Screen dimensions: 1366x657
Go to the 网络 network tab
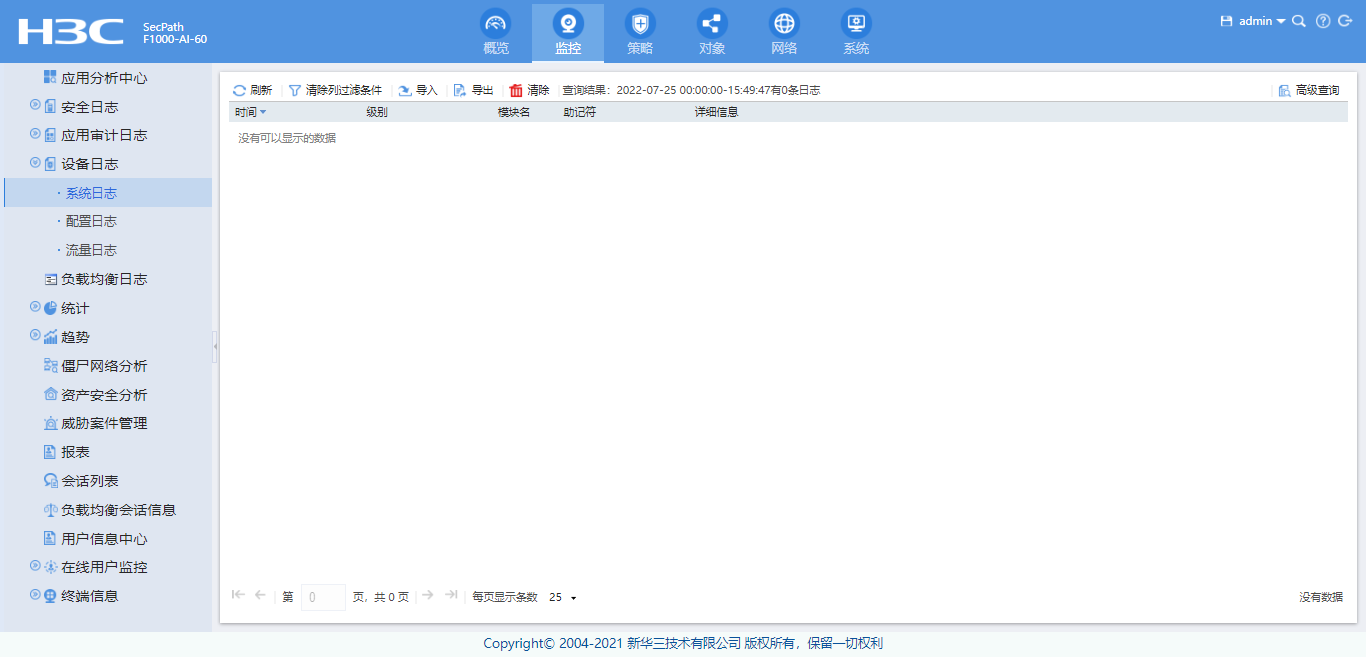pyautogui.click(x=784, y=32)
